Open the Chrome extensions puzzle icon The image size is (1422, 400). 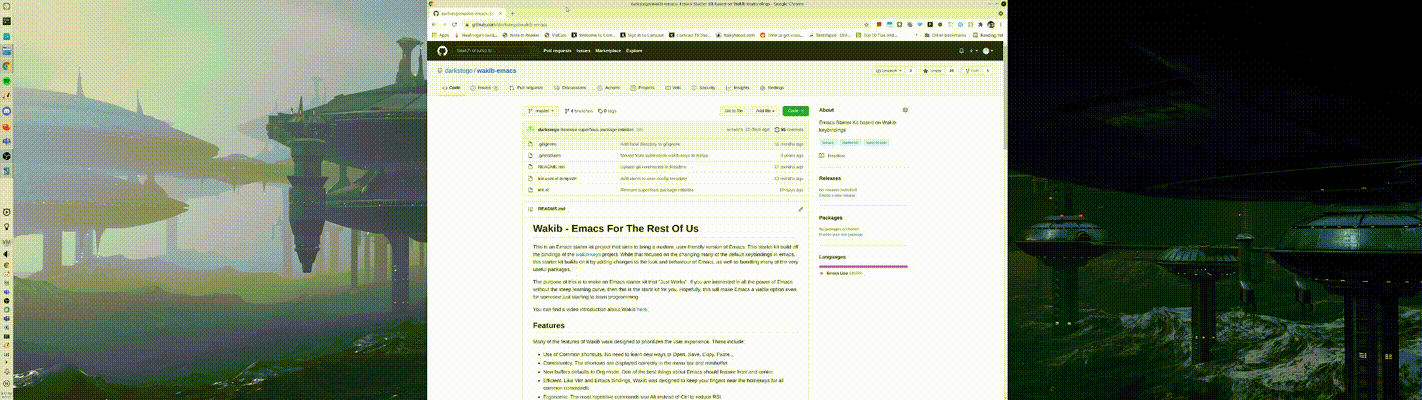pos(982,24)
